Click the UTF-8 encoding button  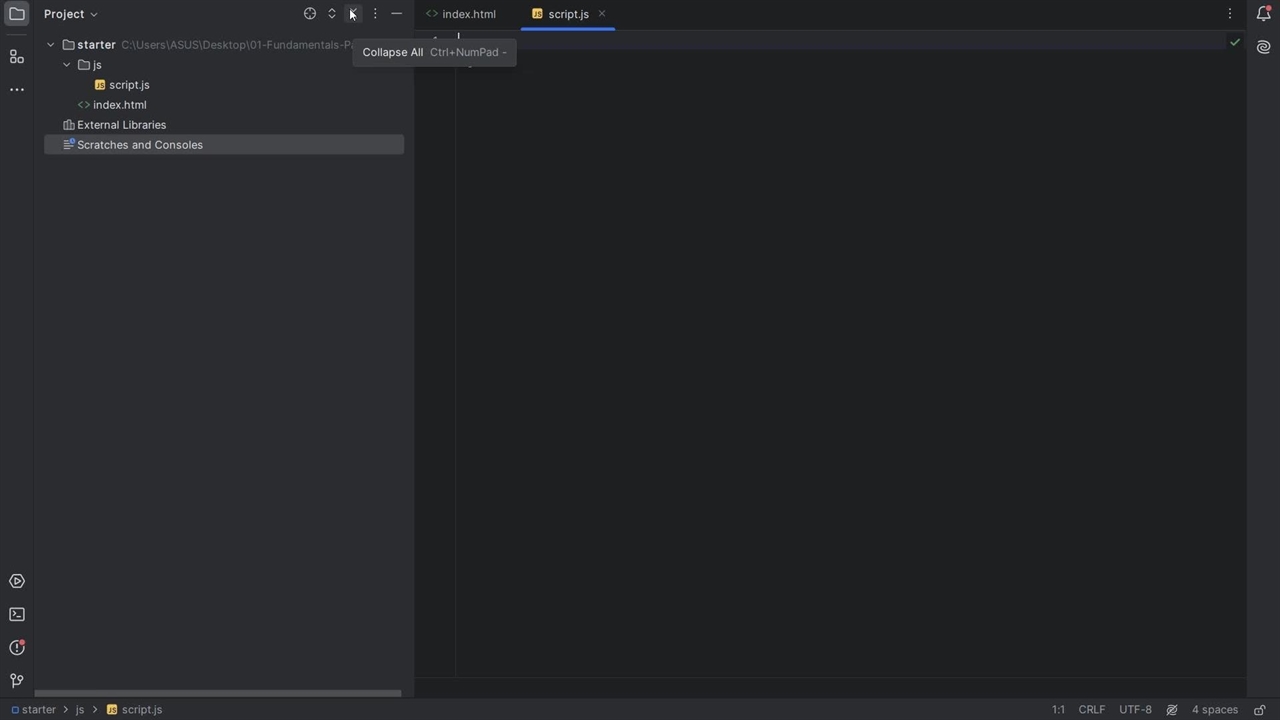point(1135,710)
